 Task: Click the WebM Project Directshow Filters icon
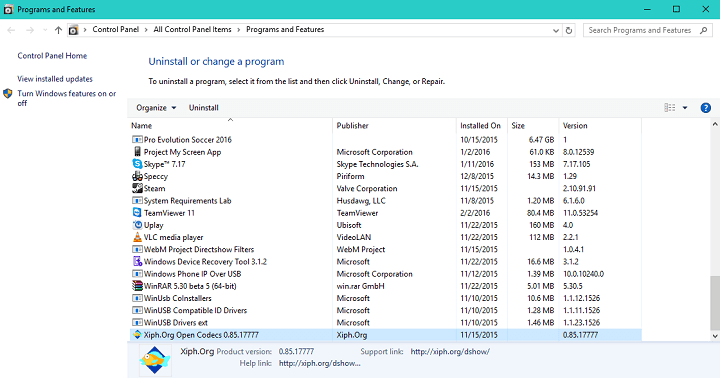point(137,249)
